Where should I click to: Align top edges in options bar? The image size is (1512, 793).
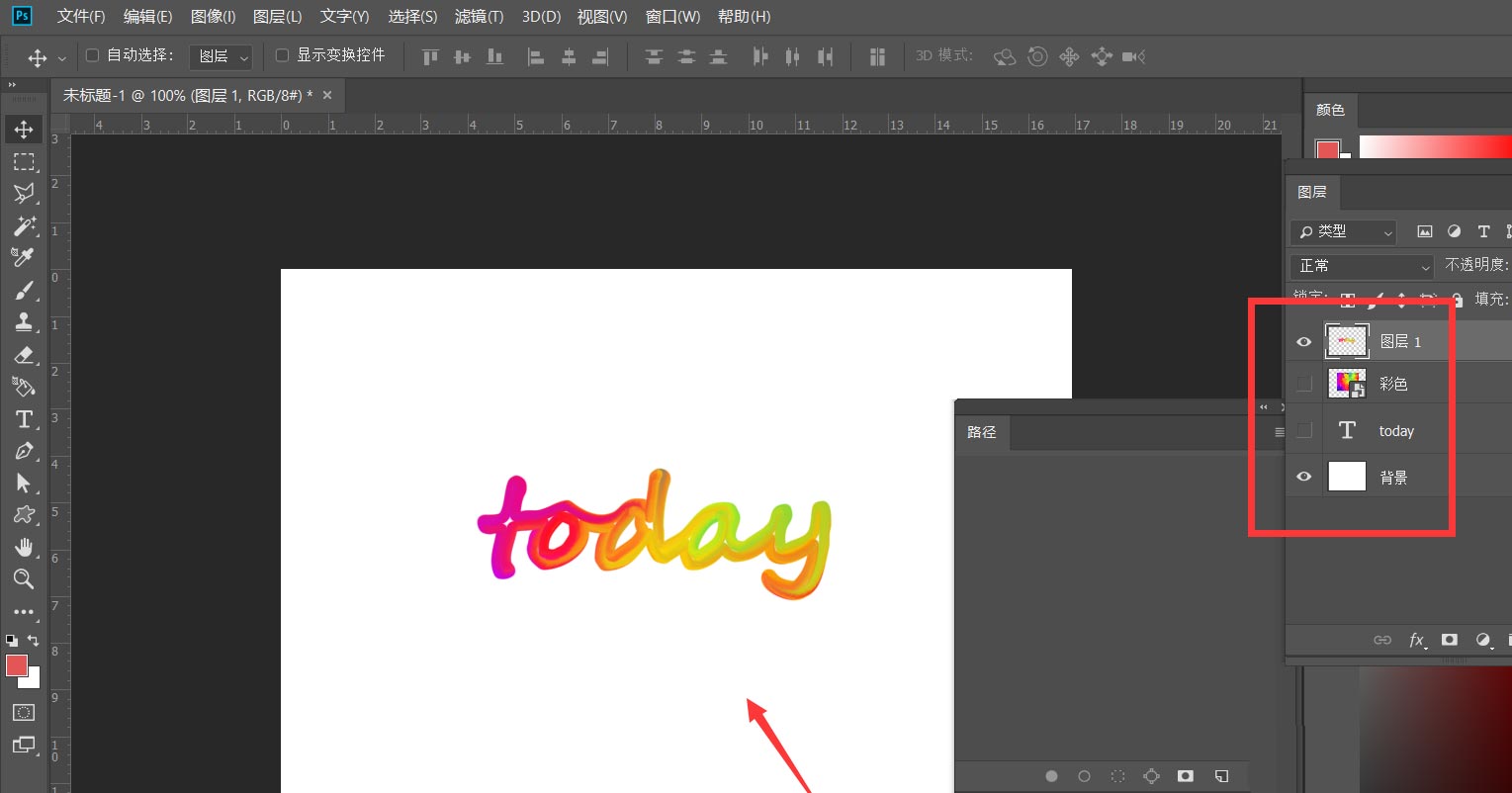pos(430,56)
